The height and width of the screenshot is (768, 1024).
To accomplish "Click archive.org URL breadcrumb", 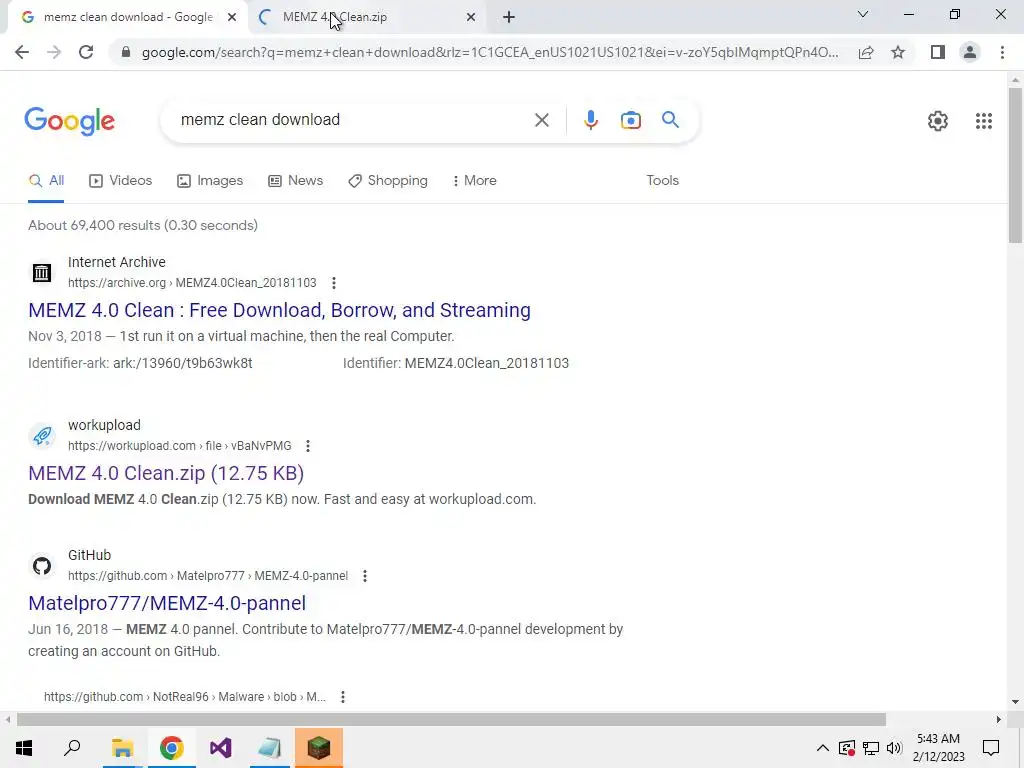I will coord(192,283).
